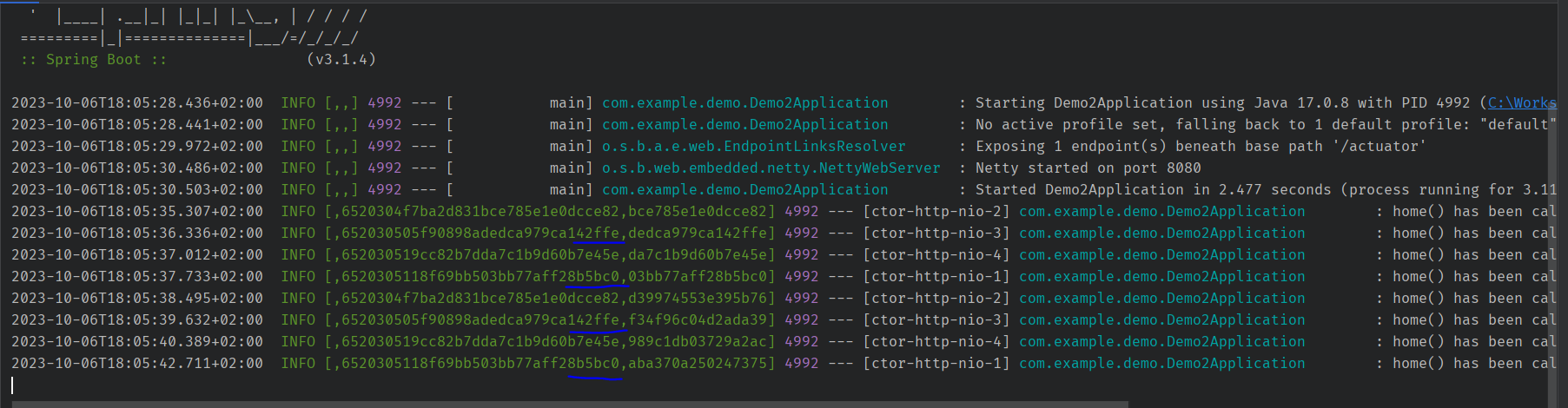Viewport: 1568px width, 408px height.
Task: Click [ctor-http-nio-2] in the 18:05:38.495 row
Action: coord(936,298)
